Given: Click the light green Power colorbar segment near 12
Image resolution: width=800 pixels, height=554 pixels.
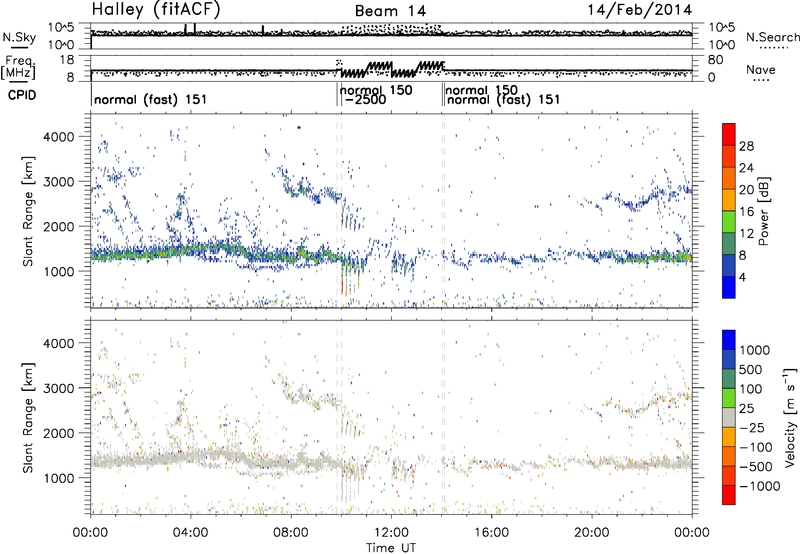Looking at the screenshot, I should (729, 222).
